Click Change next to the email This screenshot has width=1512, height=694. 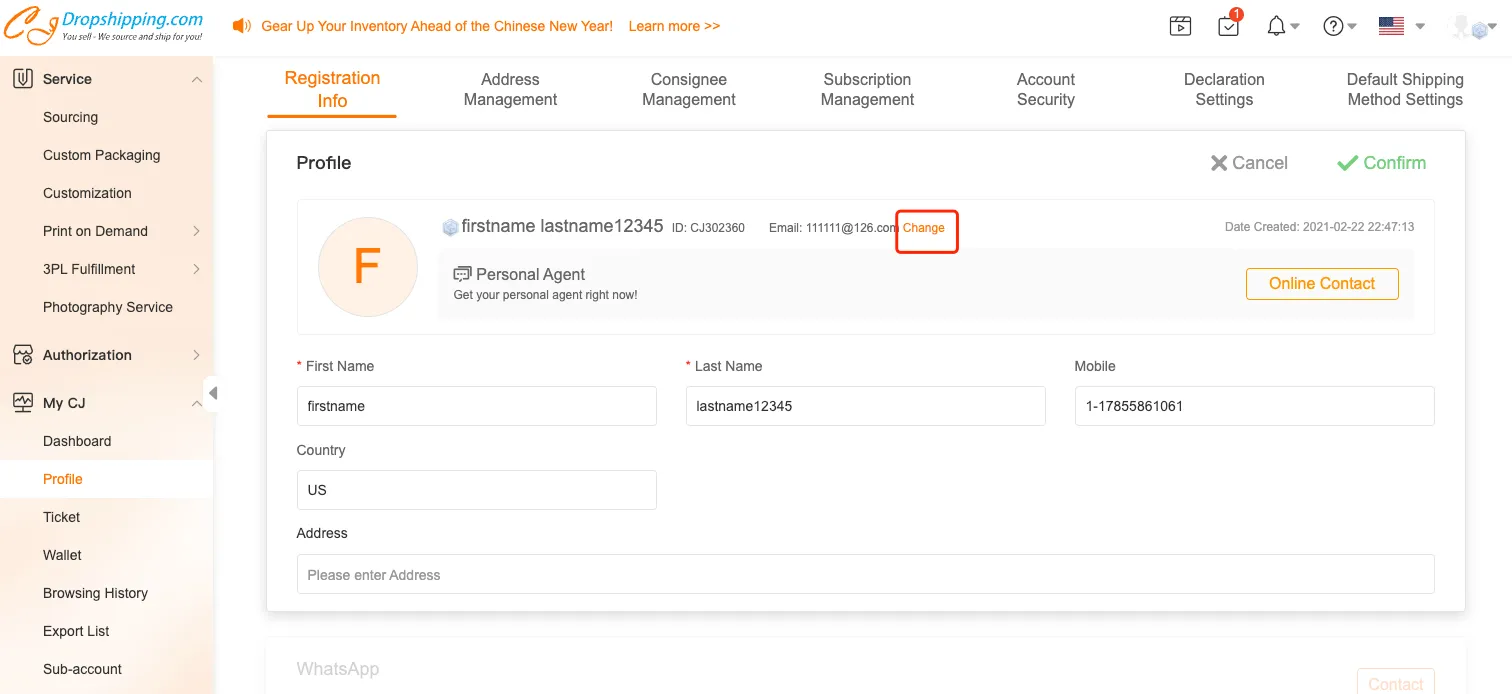click(924, 228)
